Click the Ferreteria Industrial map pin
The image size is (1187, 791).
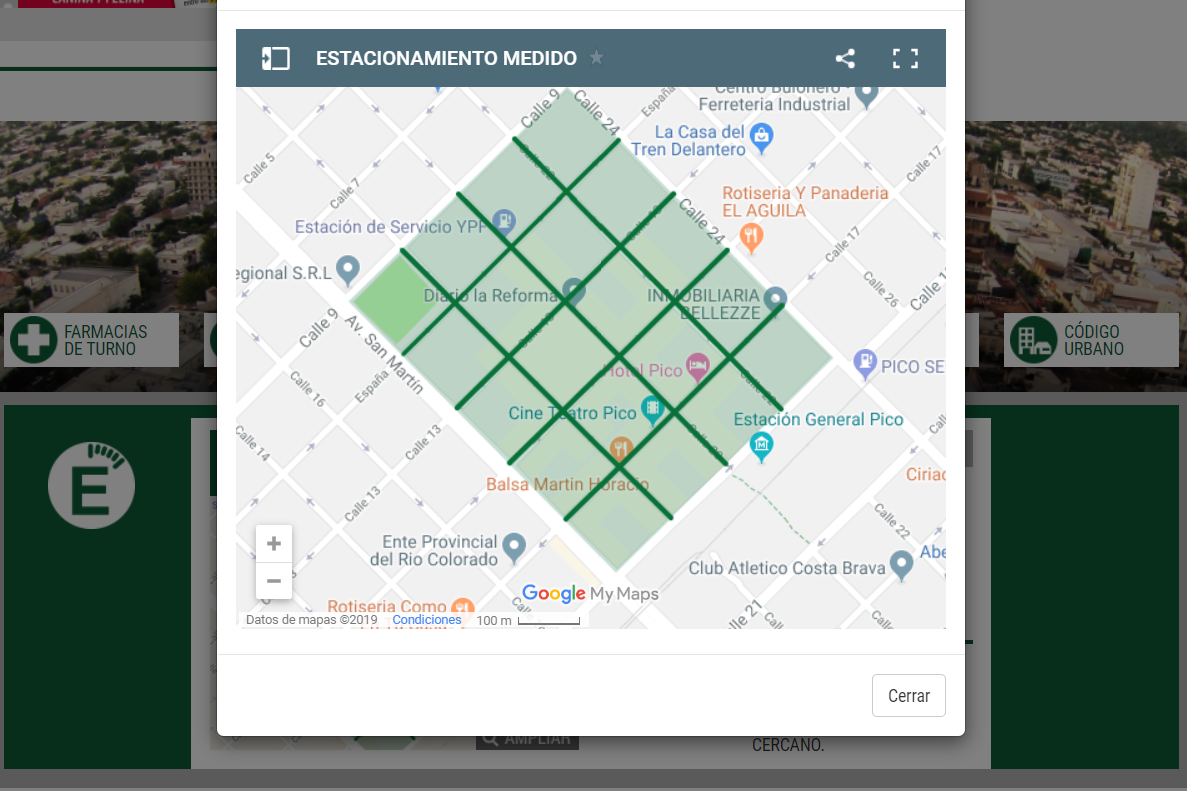(867, 97)
